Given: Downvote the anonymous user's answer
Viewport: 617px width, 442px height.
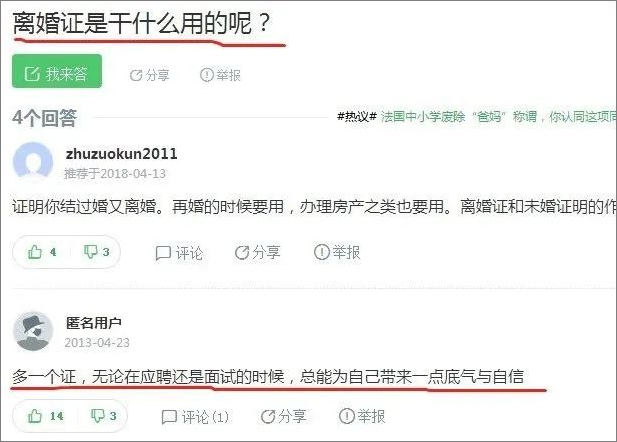Looking at the screenshot, I should pos(103,416).
